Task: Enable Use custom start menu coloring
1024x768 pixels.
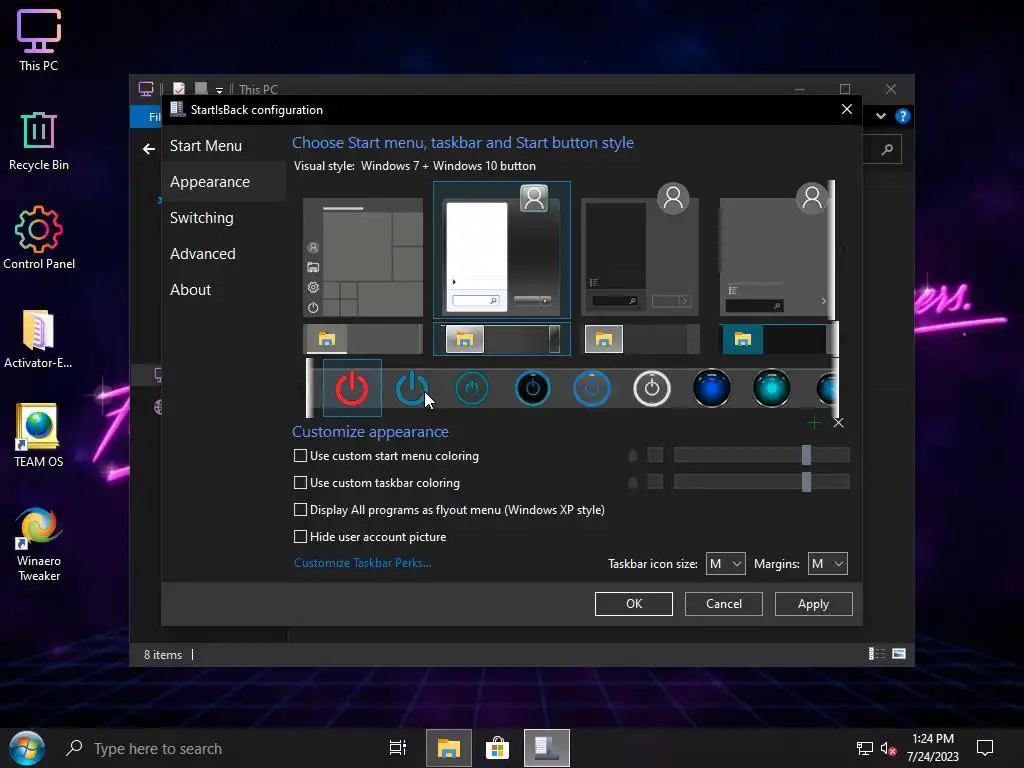Action: pos(300,456)
